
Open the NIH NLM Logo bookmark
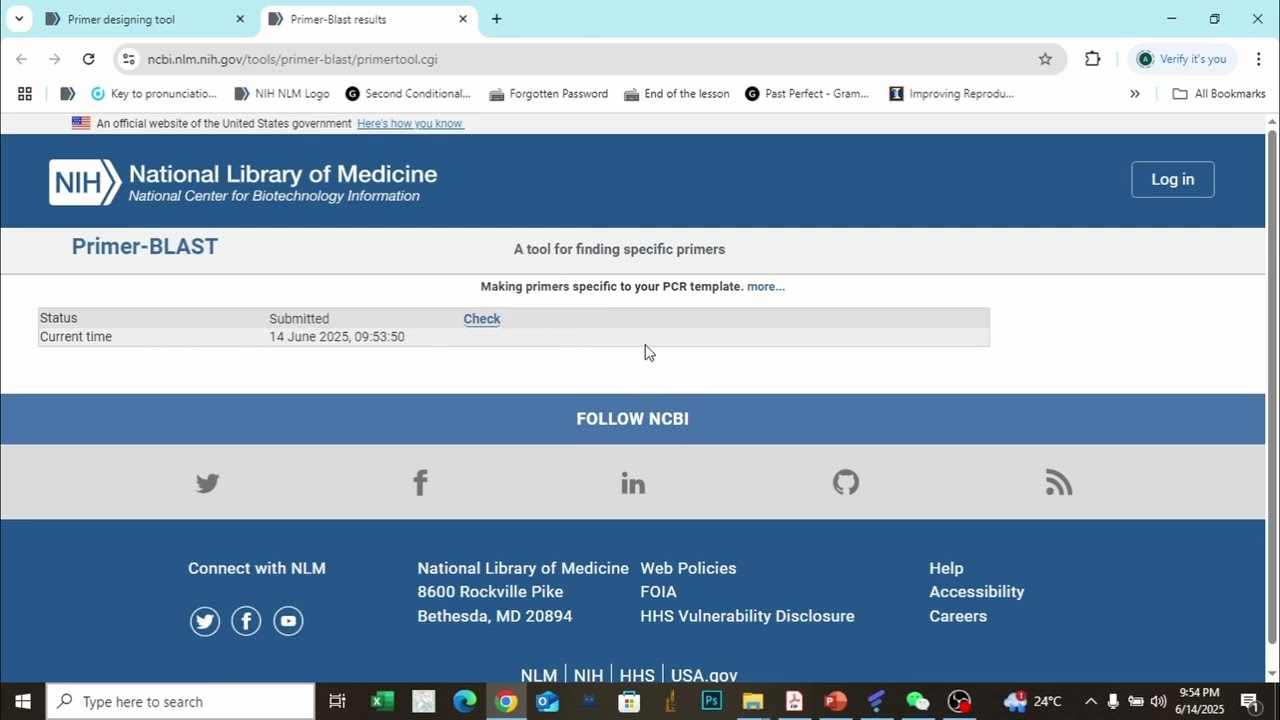tap(282, 94)
